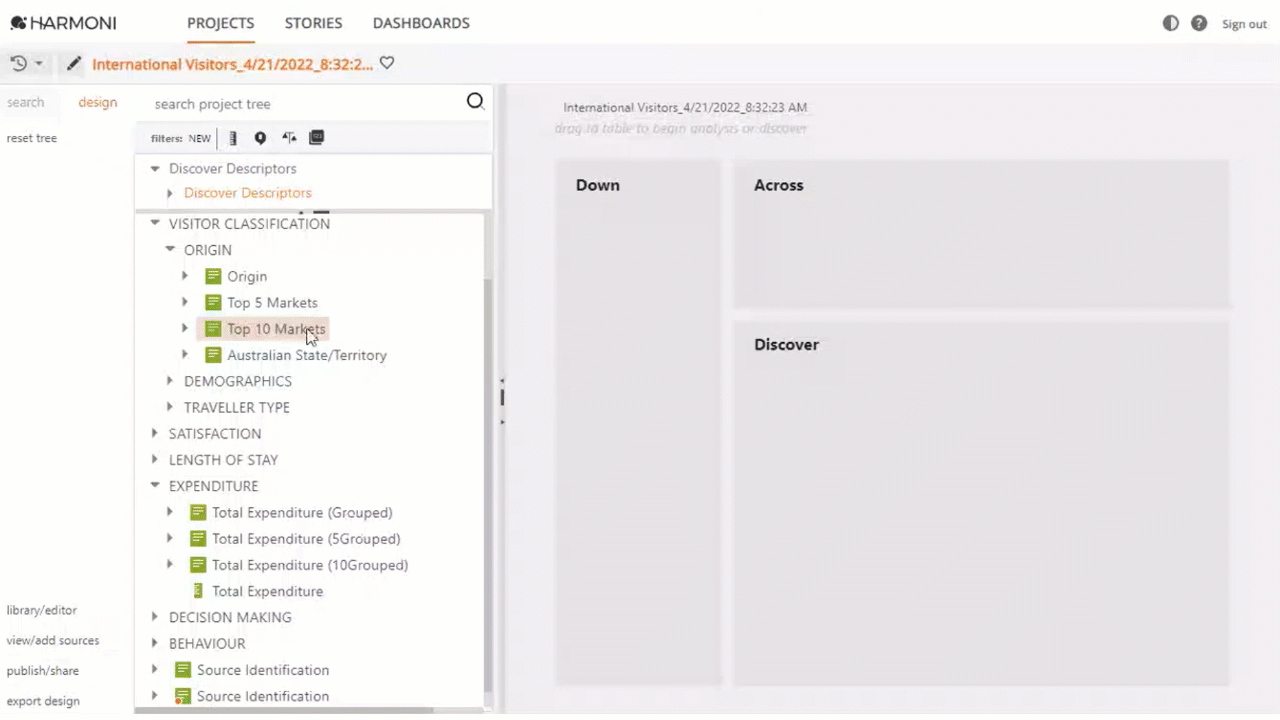Screen dimensions: 1280x720
Task: Open the help question mark icon
Action: click(x=1199, y=23)
